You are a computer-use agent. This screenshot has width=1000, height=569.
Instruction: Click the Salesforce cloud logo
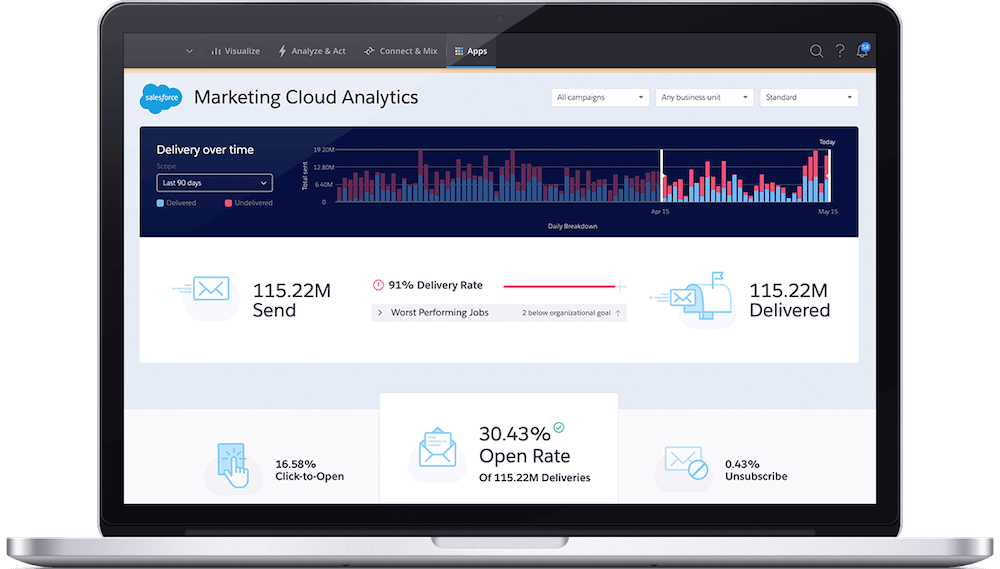tap(160, 98)
